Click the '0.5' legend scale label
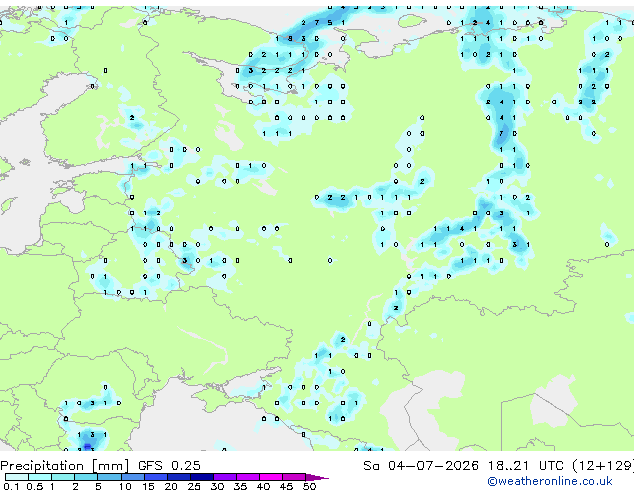 pos(35,486)
